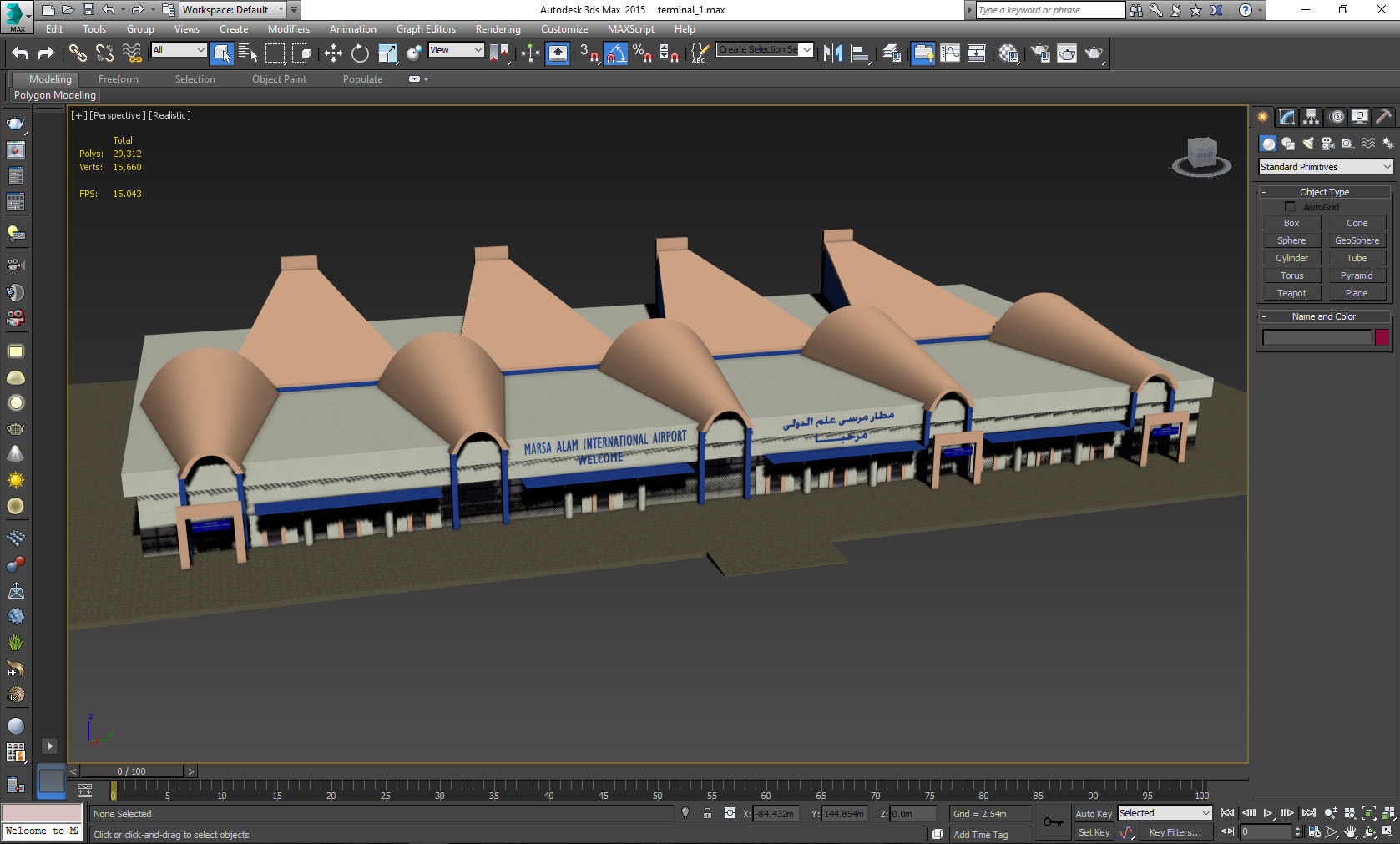The width and height of the screenshot is (1400, 844).
Task: Toggle Angle Snap button
Action: 615,53
